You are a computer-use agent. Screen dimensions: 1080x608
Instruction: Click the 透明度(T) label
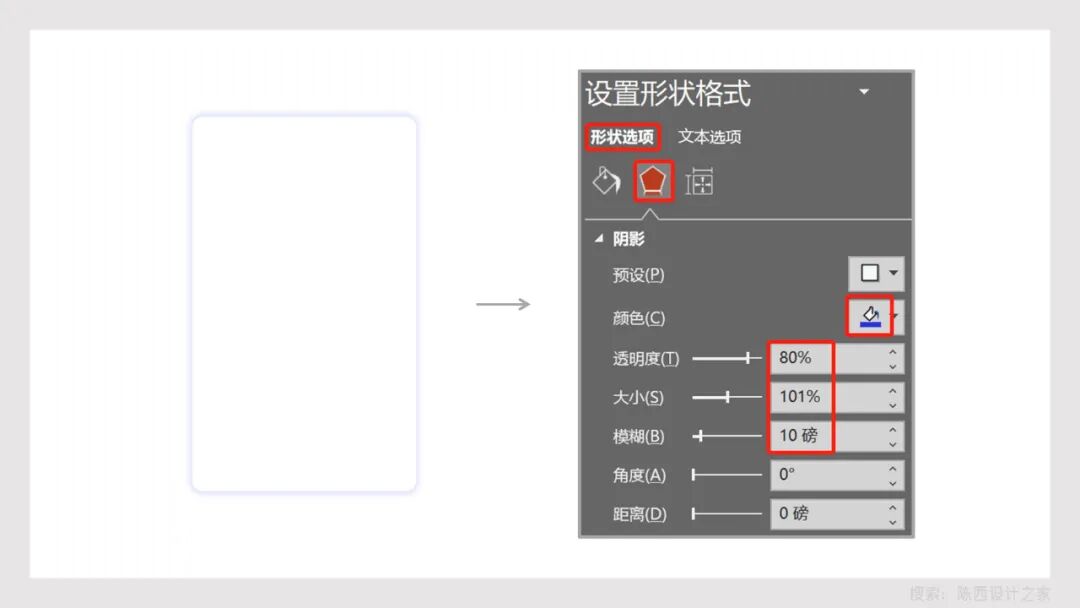point(646,358)
